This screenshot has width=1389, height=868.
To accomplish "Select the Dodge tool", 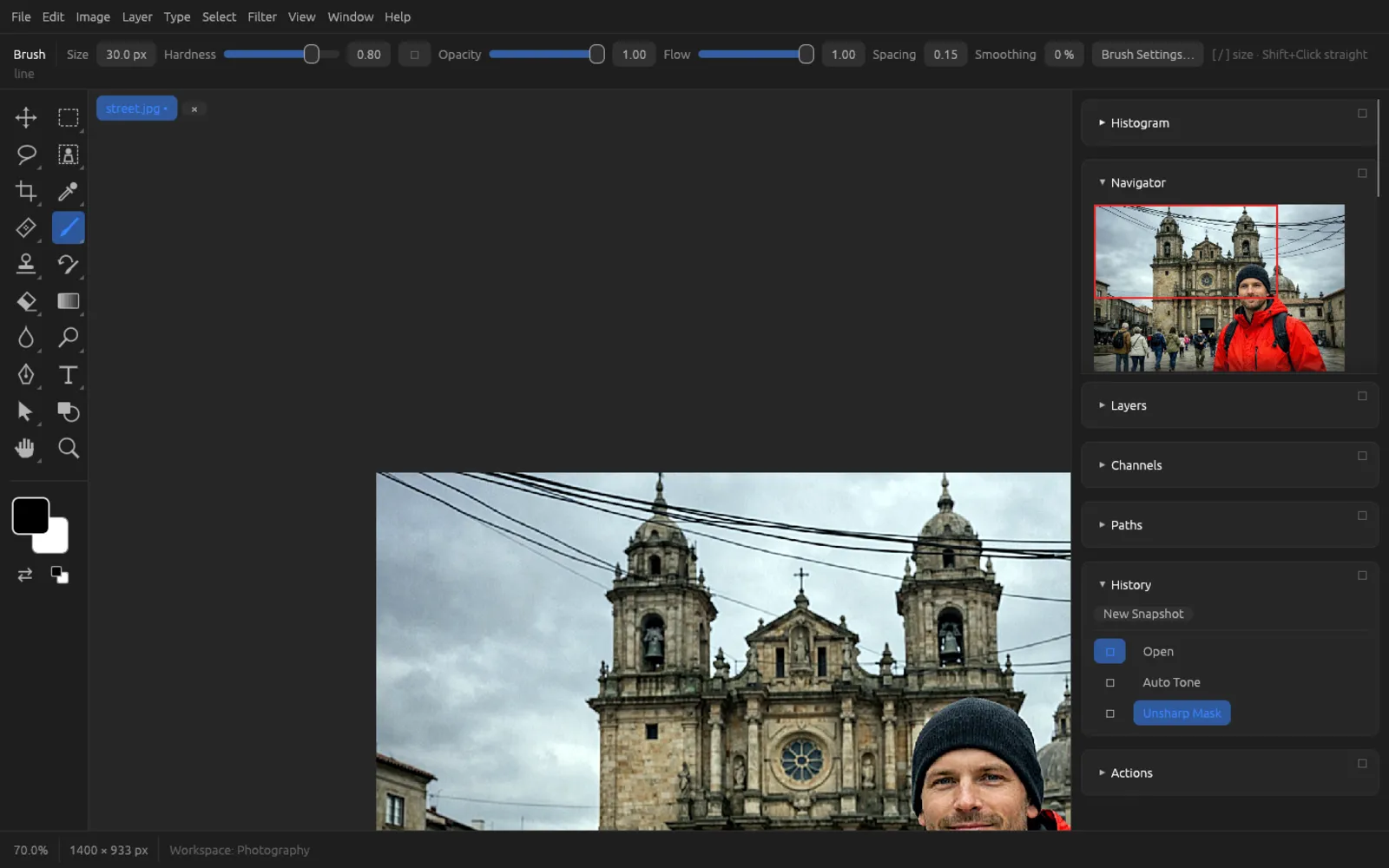I will 68,338.
